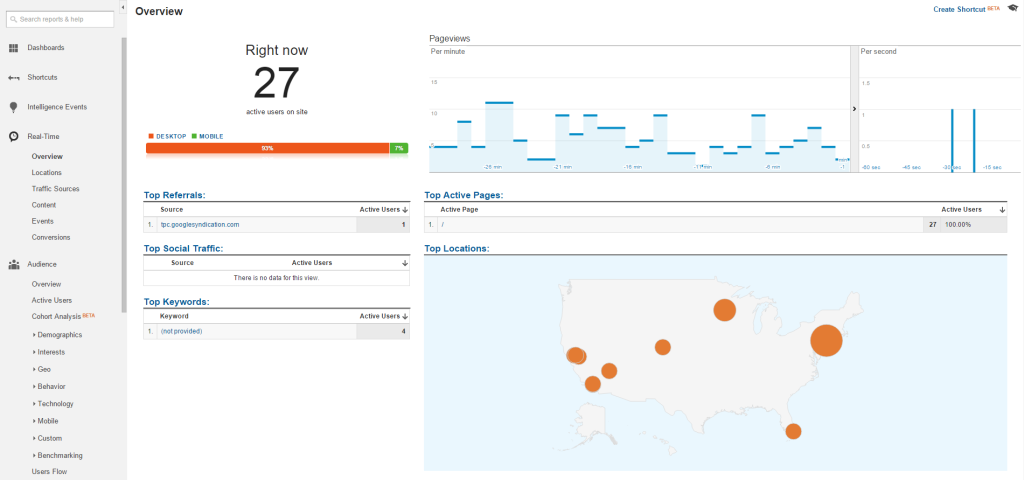Select Real-Time Overview report
Image resolution: width=1024 pixels, height=480 pixels.
click(x=47, y=157)
